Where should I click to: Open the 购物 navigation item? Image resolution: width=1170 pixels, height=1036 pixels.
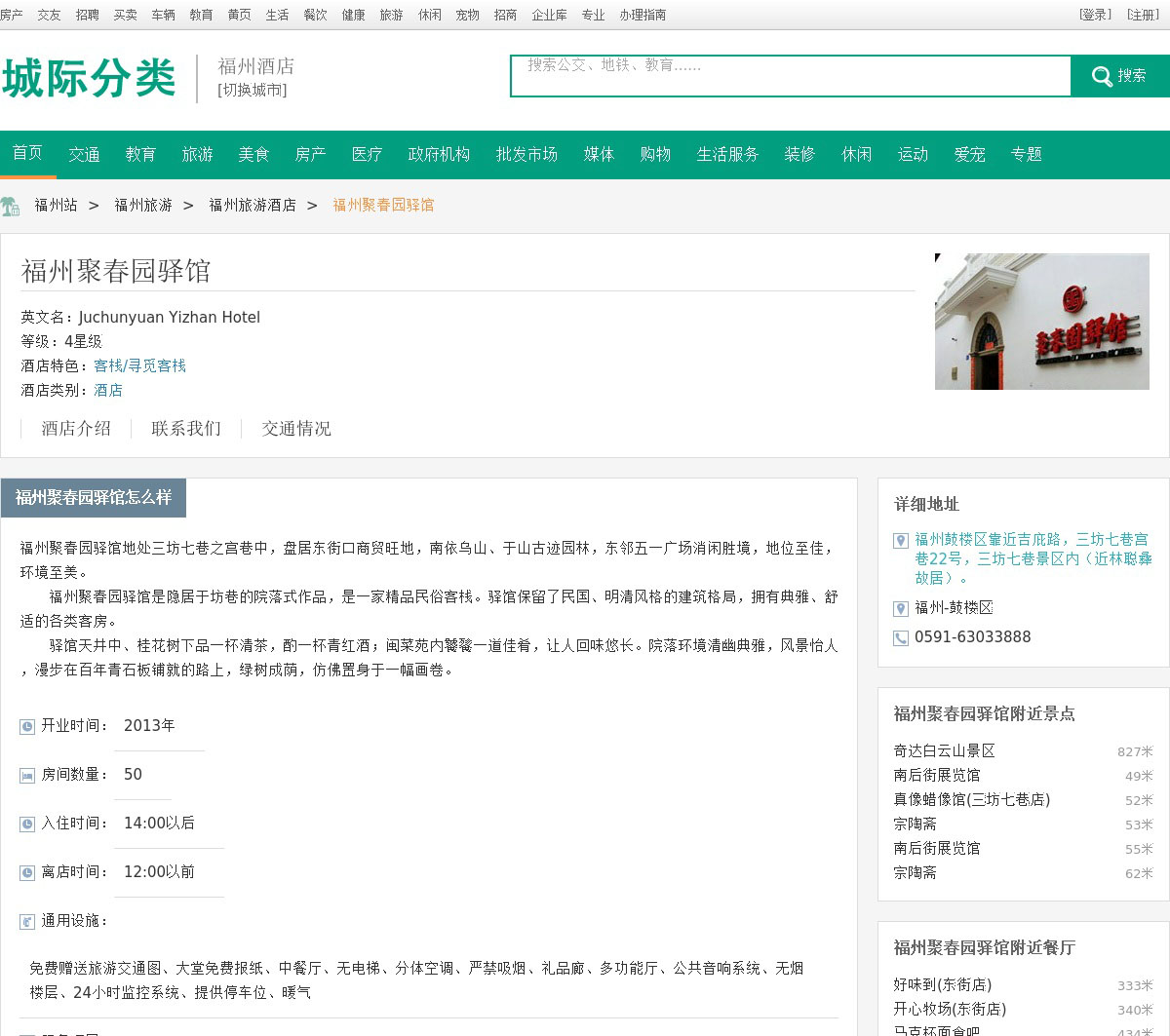pos(655,154)
